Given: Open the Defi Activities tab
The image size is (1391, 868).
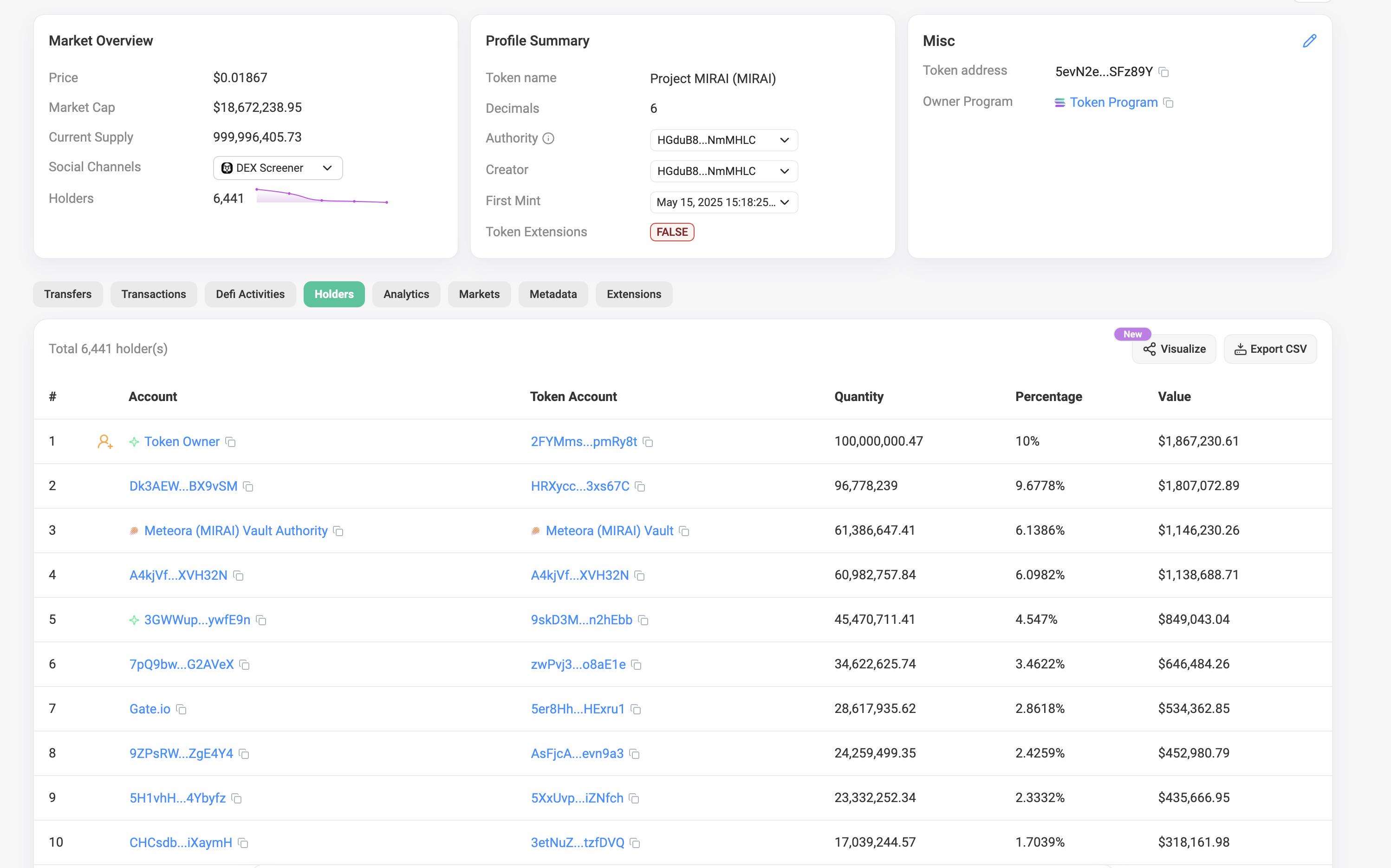Looking at the screenshot, I should 250,294.
